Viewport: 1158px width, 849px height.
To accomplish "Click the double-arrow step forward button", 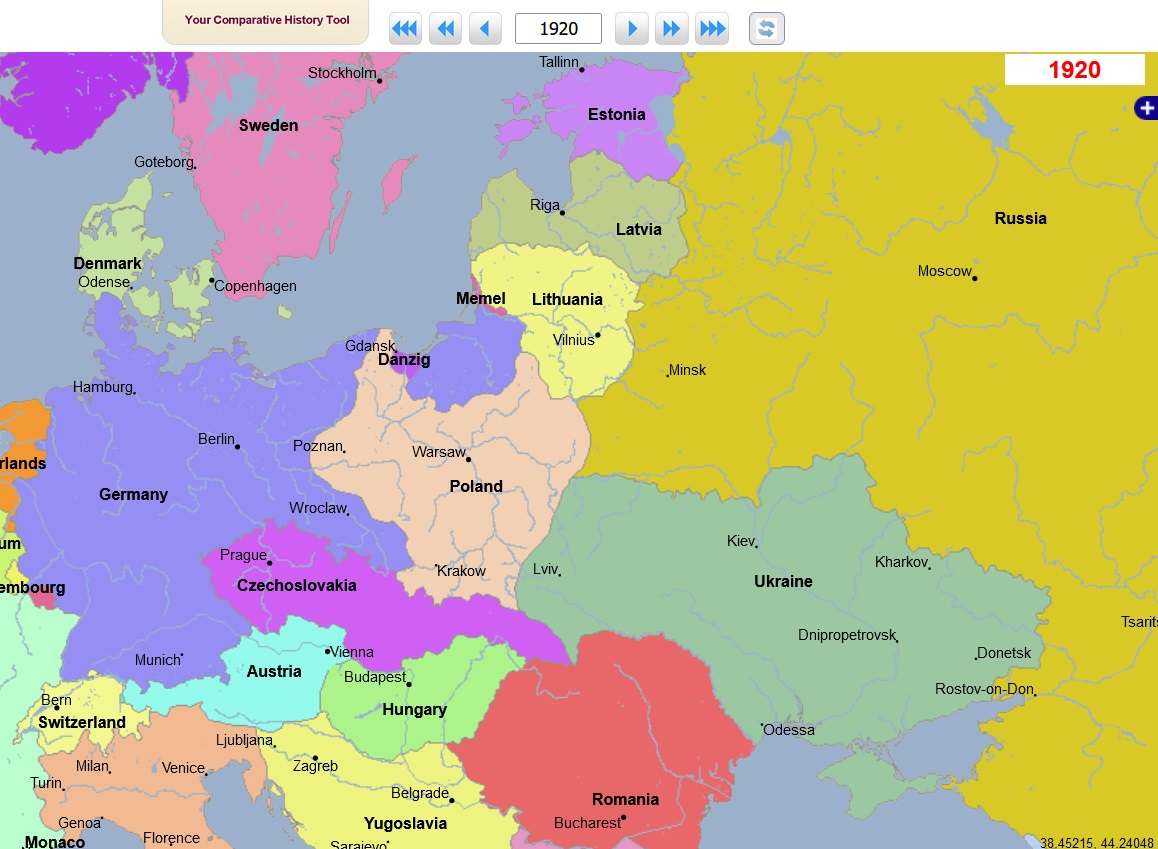I will point(671,29).
